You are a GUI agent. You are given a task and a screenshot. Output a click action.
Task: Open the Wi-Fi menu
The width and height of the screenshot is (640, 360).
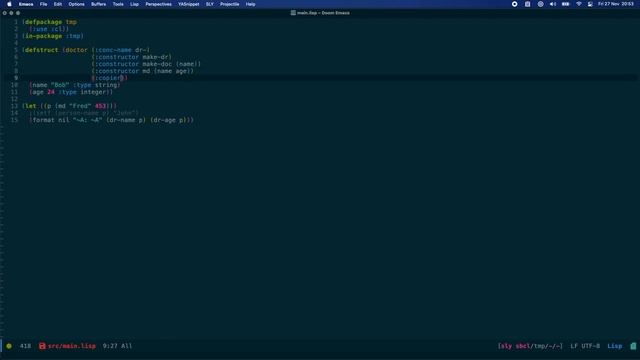click(578, 4)
